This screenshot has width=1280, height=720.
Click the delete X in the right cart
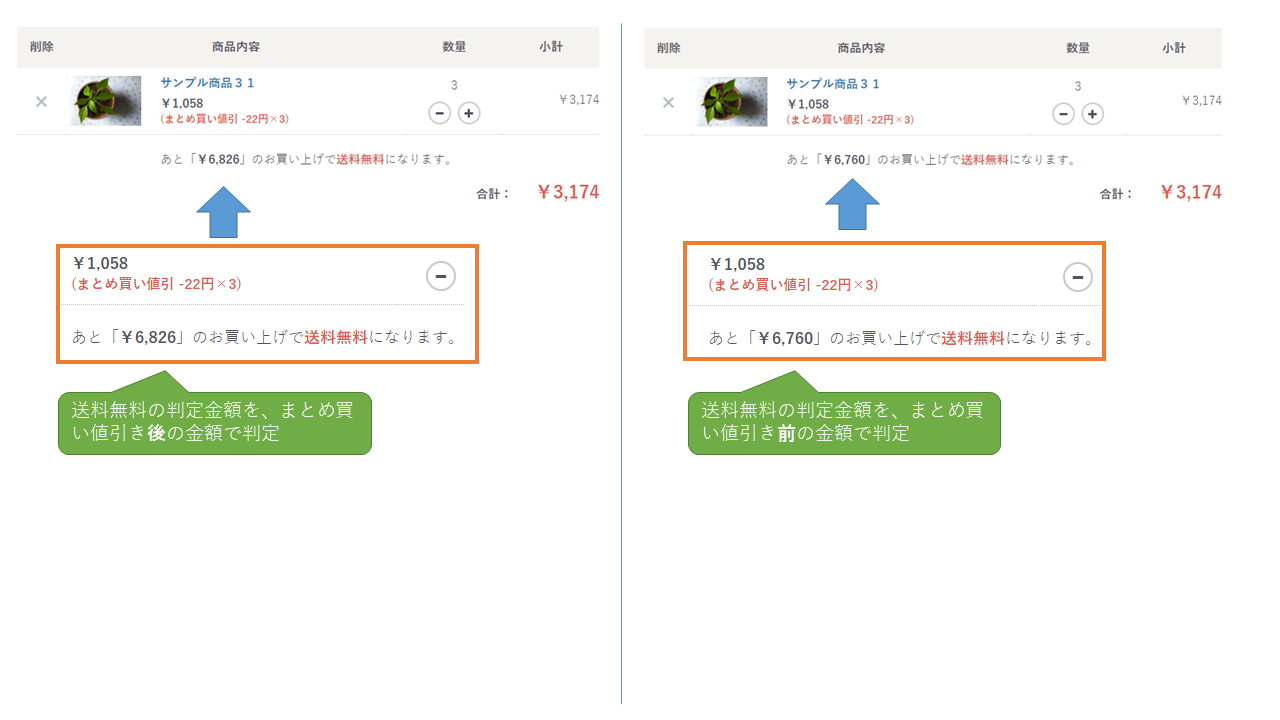click(668, 102)
